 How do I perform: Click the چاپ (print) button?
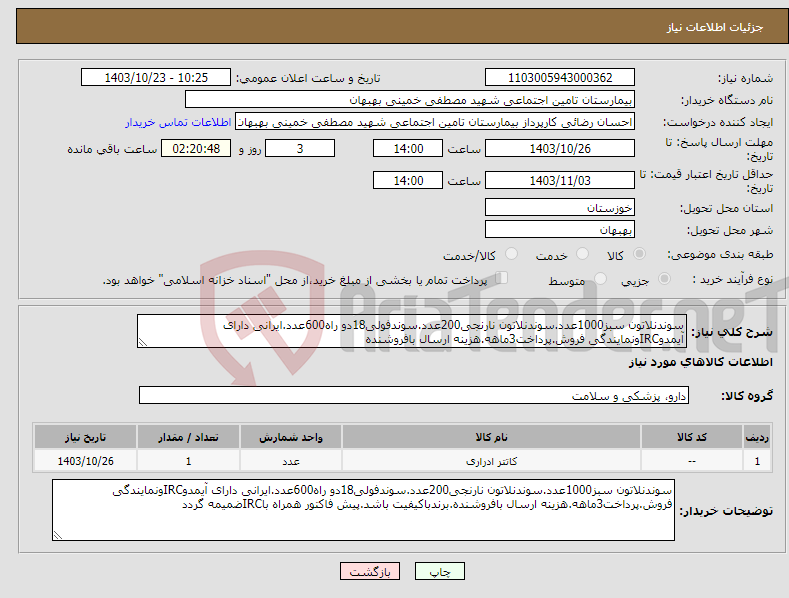pos(439,571)
